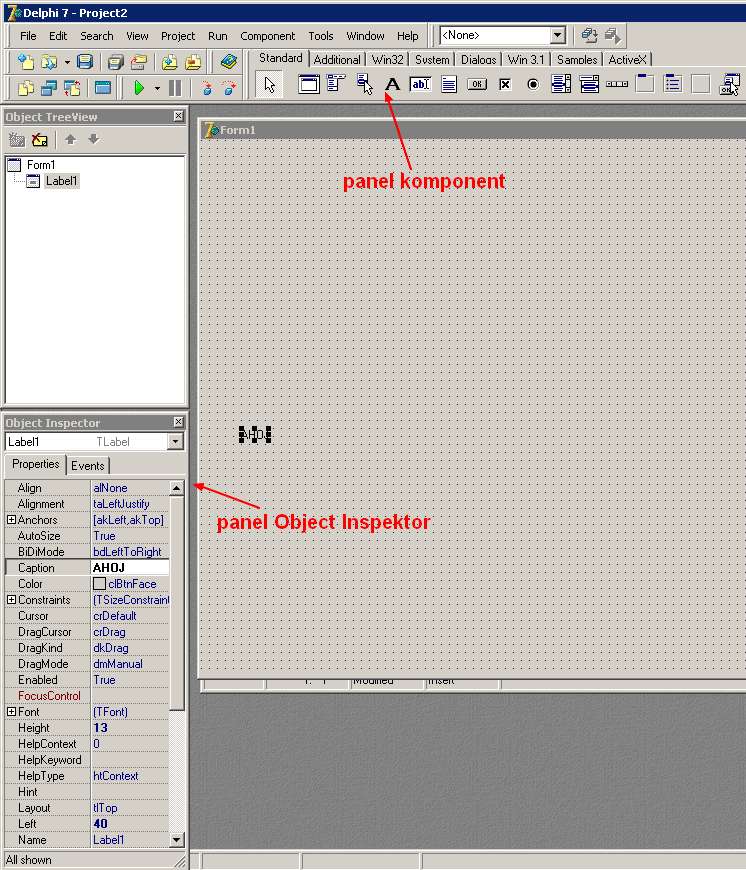Select Form1 in the Object TreeView

point(41,165)
